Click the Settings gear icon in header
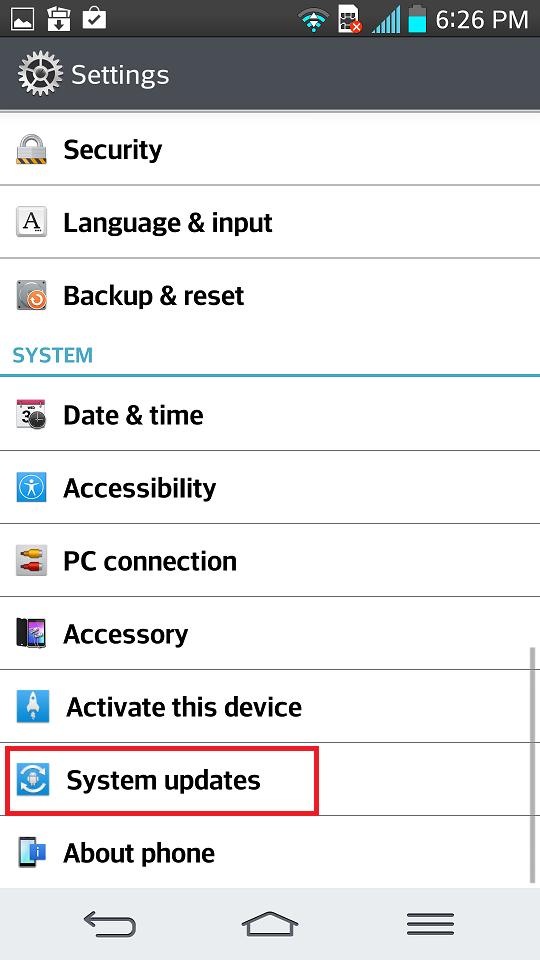 [x=40, y=74]
